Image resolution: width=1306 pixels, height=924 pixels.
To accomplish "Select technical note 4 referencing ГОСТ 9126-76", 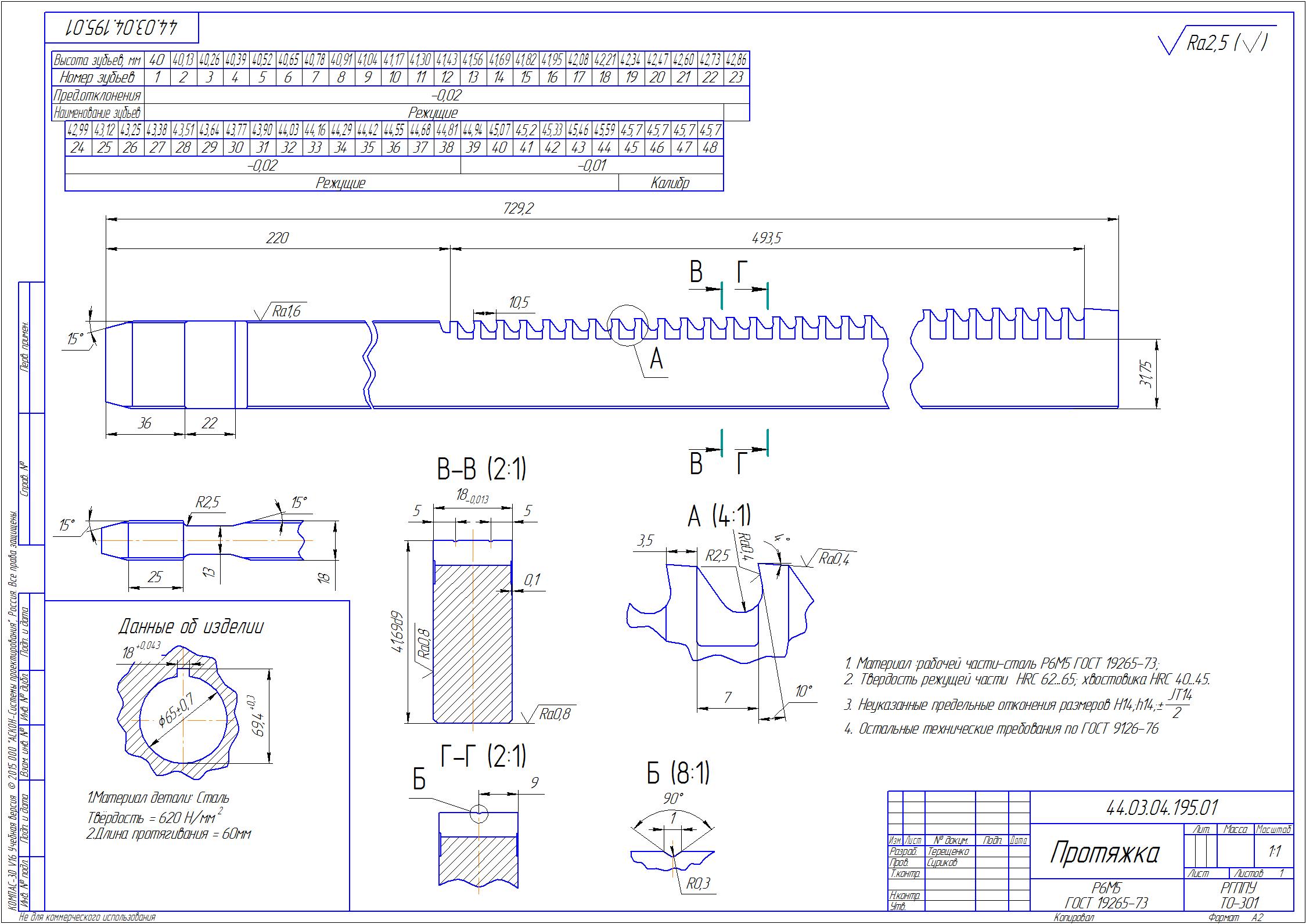I will tap(1001, 729).
